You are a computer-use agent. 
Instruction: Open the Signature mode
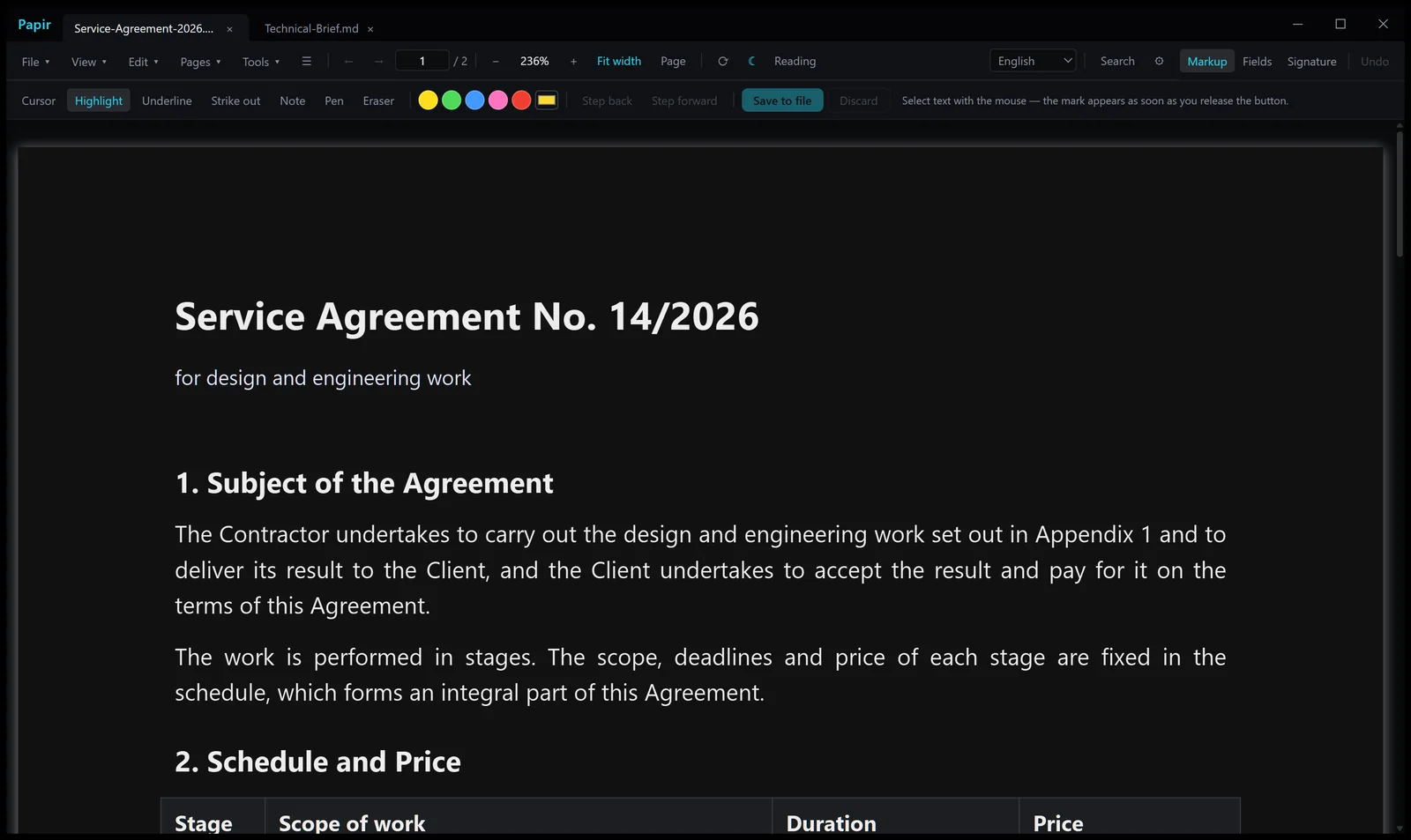tap(1311, 62)
